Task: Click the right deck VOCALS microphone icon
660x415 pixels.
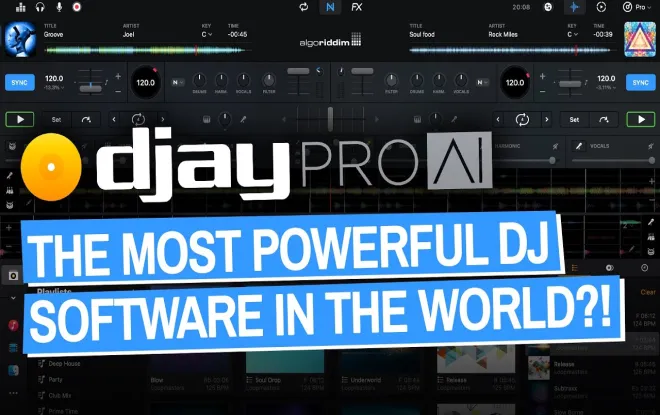Action: (579, 146)
